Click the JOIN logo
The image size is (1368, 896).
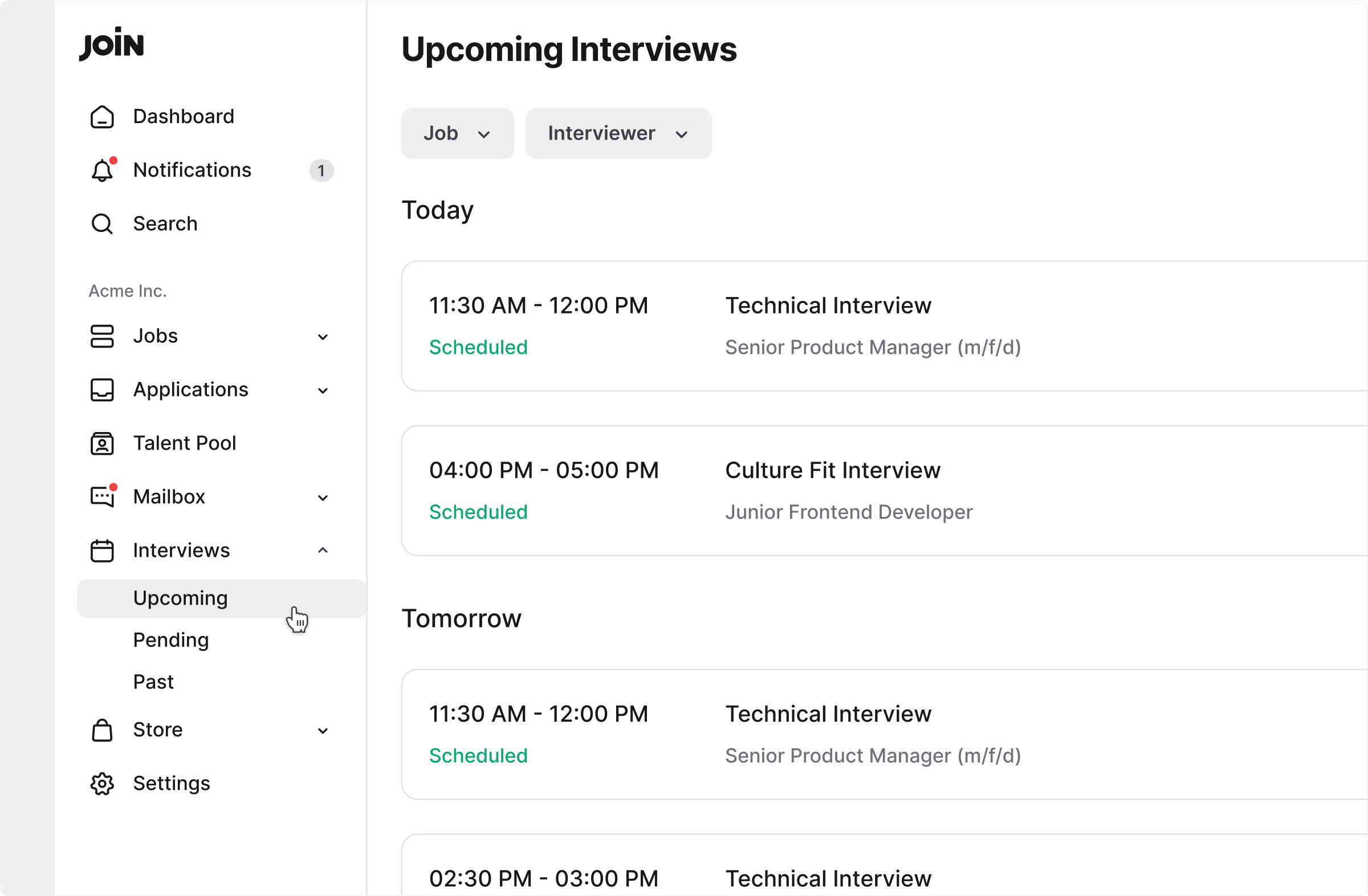(112, 44)
